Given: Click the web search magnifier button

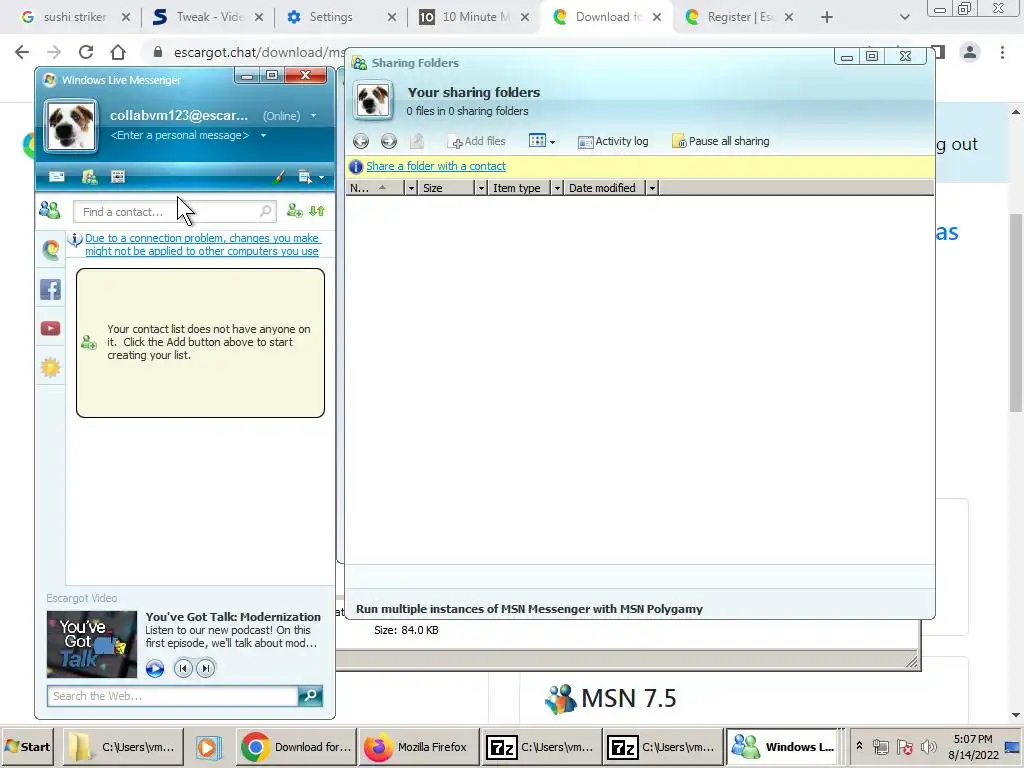Looking at the screenshot, I should [x=310, y=696].
